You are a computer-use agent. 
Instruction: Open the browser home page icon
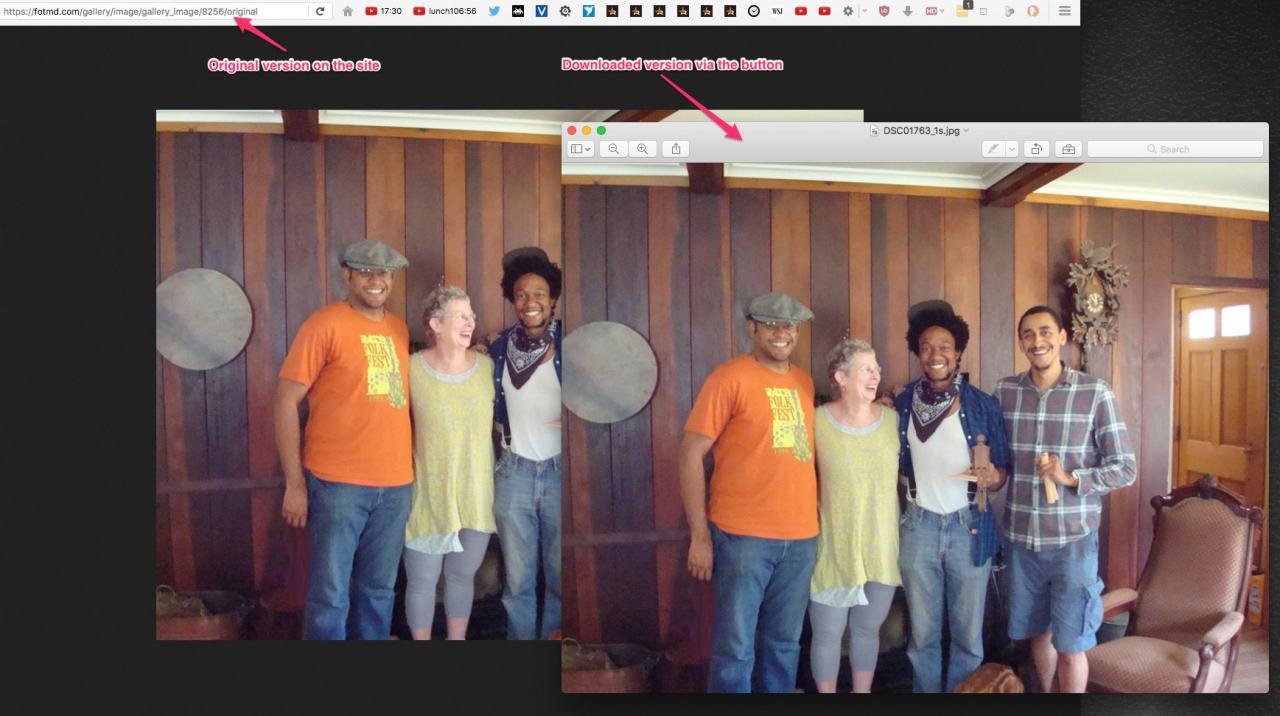(x=348, y=11)
